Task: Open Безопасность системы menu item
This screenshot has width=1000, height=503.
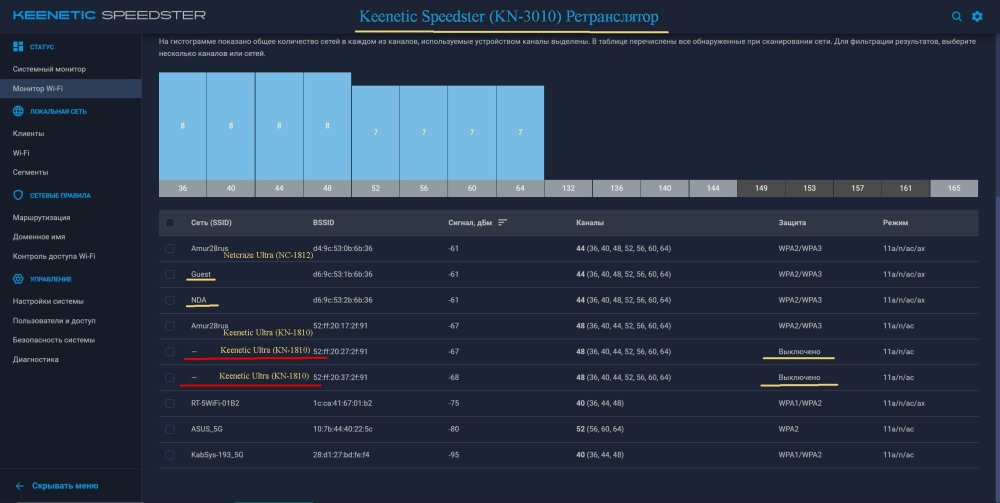Action: 54,340
